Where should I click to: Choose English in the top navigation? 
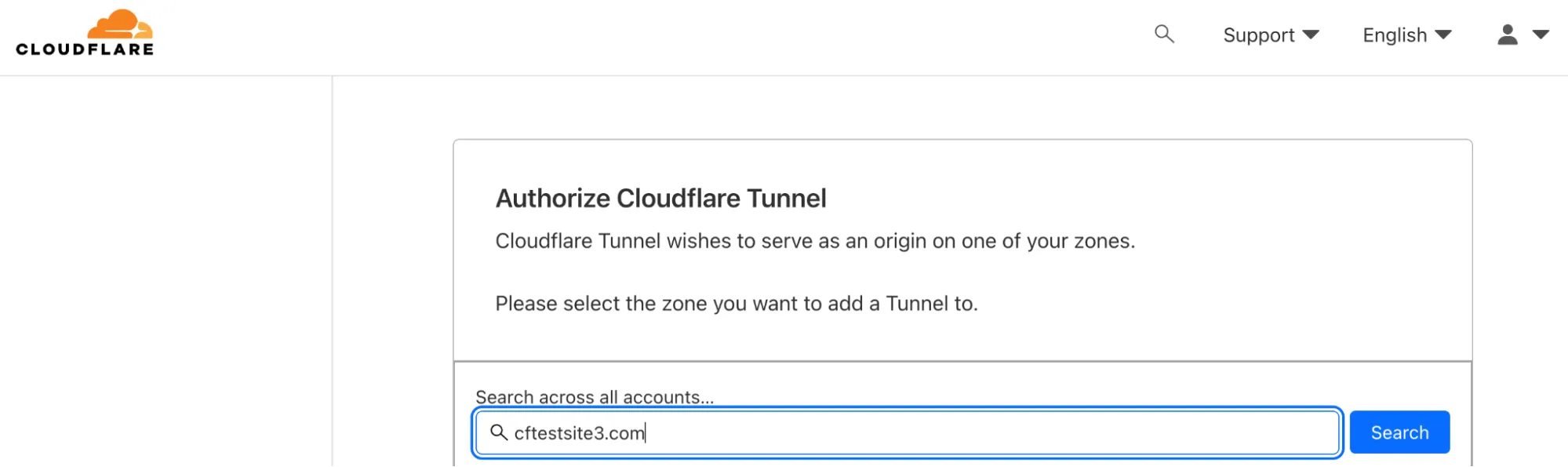tap(1393, 35)
